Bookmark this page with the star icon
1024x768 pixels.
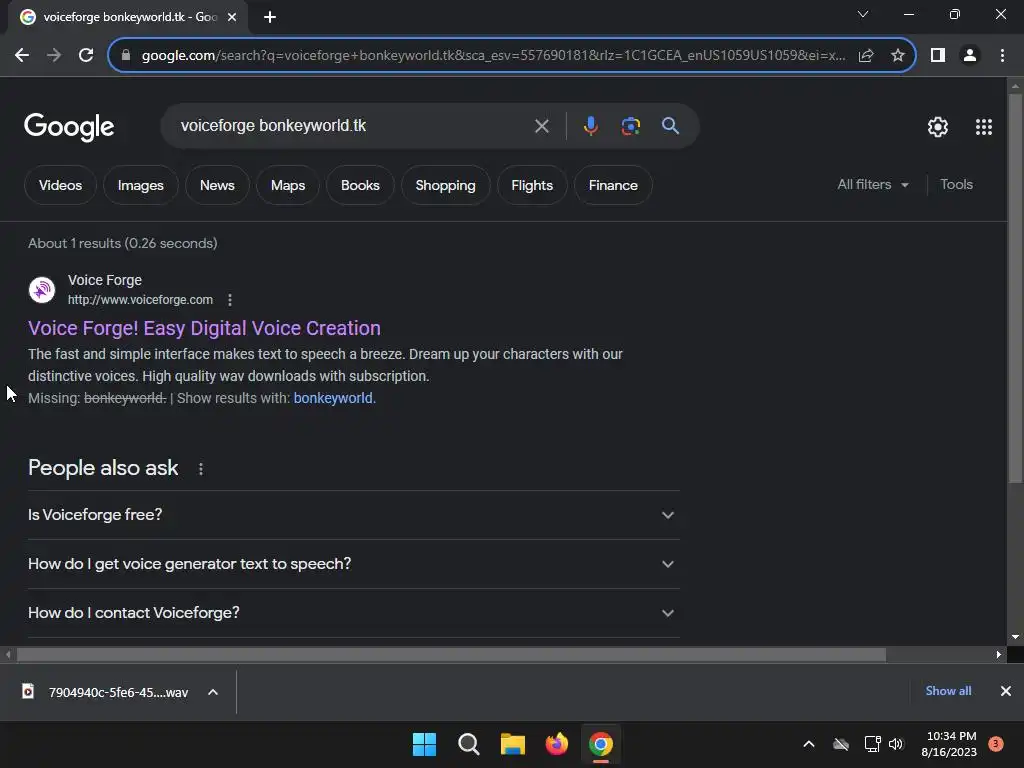[x=898, y=56]
